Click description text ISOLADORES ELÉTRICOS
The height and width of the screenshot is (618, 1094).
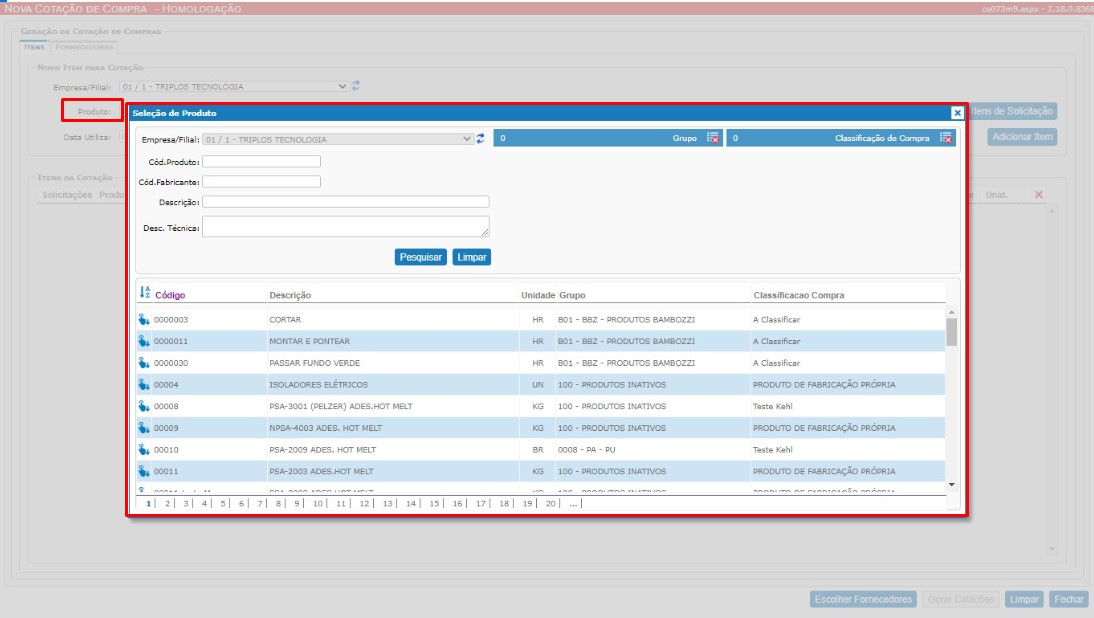pos(318,384)
